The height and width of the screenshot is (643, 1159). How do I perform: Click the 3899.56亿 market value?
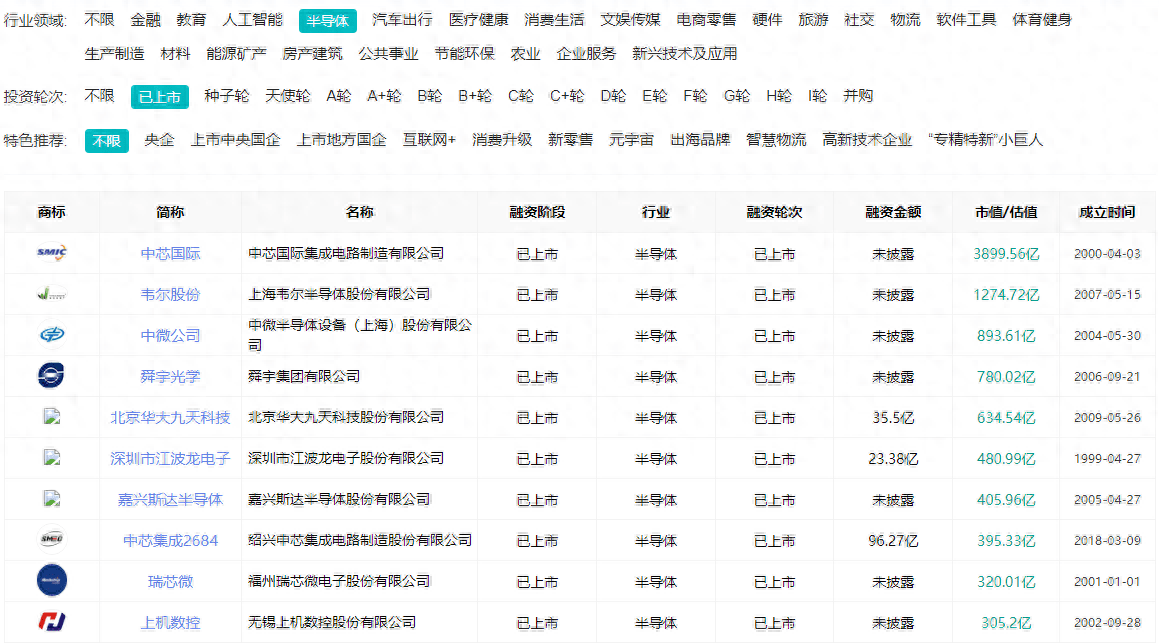coord(1006,254)
